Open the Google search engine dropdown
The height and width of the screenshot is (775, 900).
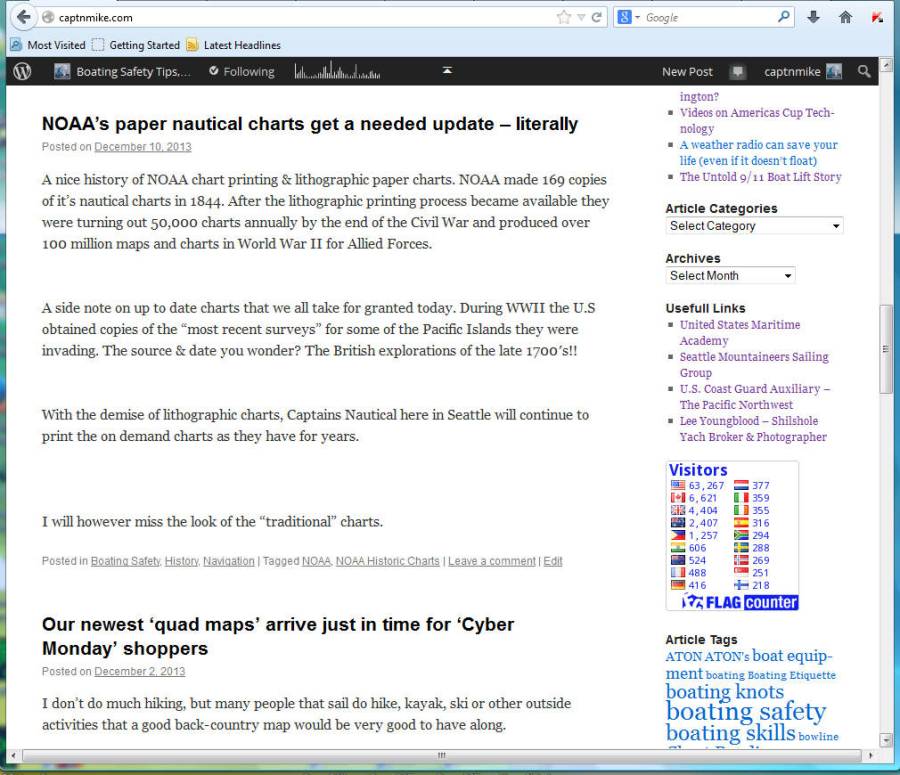[628, 17]
